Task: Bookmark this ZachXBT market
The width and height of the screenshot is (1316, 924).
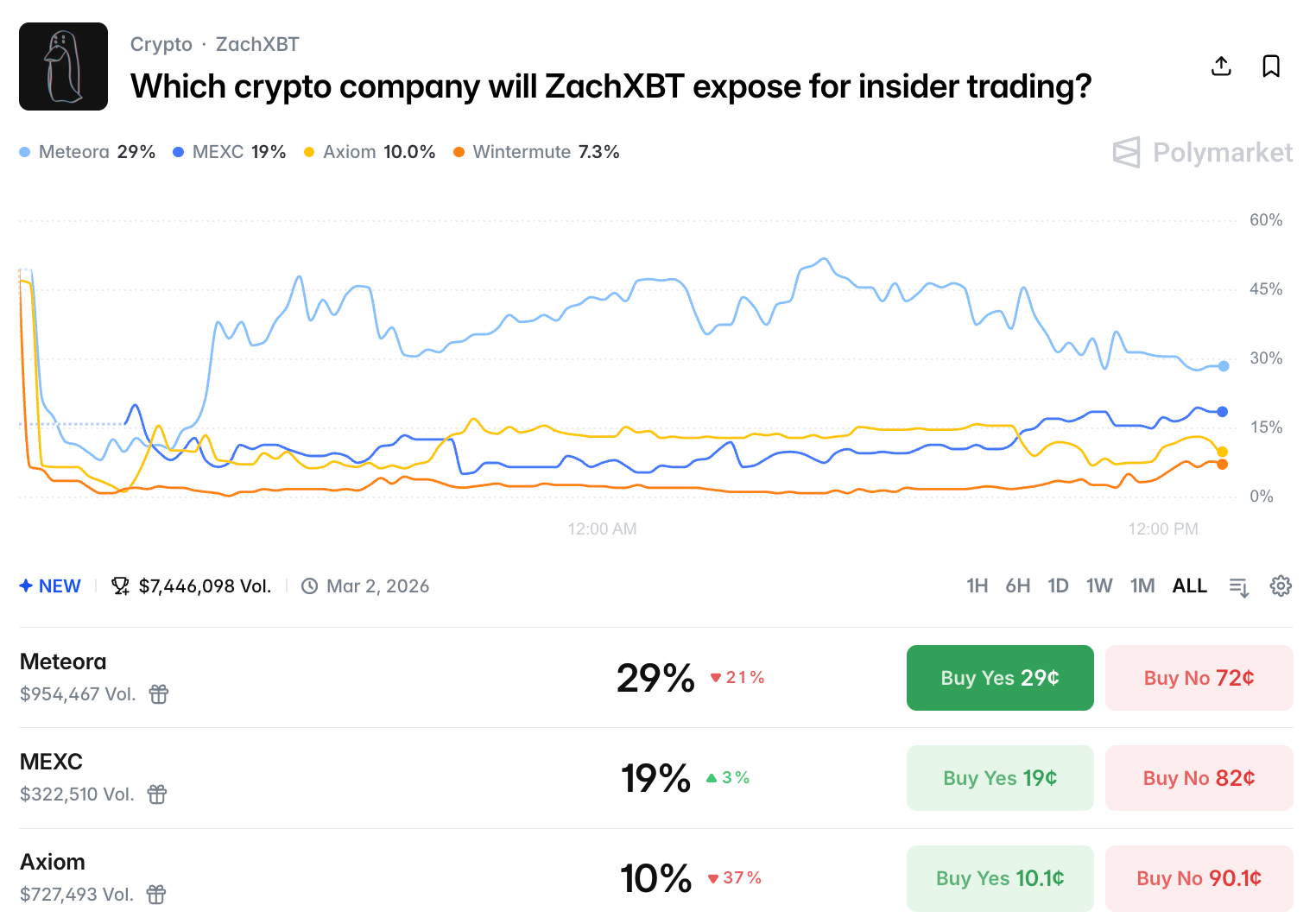Action: (x=1271, y=66)
